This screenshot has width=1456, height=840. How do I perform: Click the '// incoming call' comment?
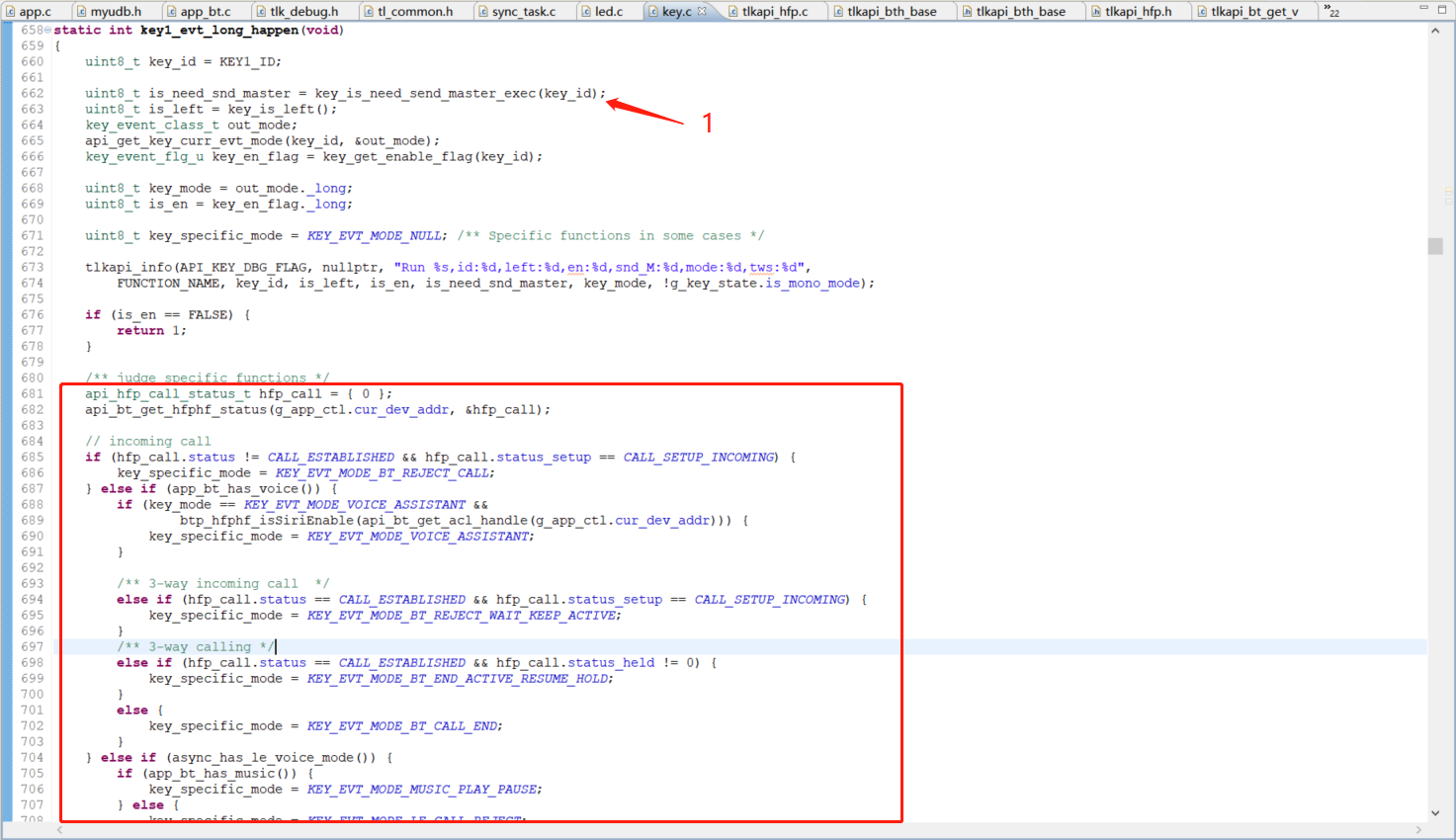[x=148, y=442]
